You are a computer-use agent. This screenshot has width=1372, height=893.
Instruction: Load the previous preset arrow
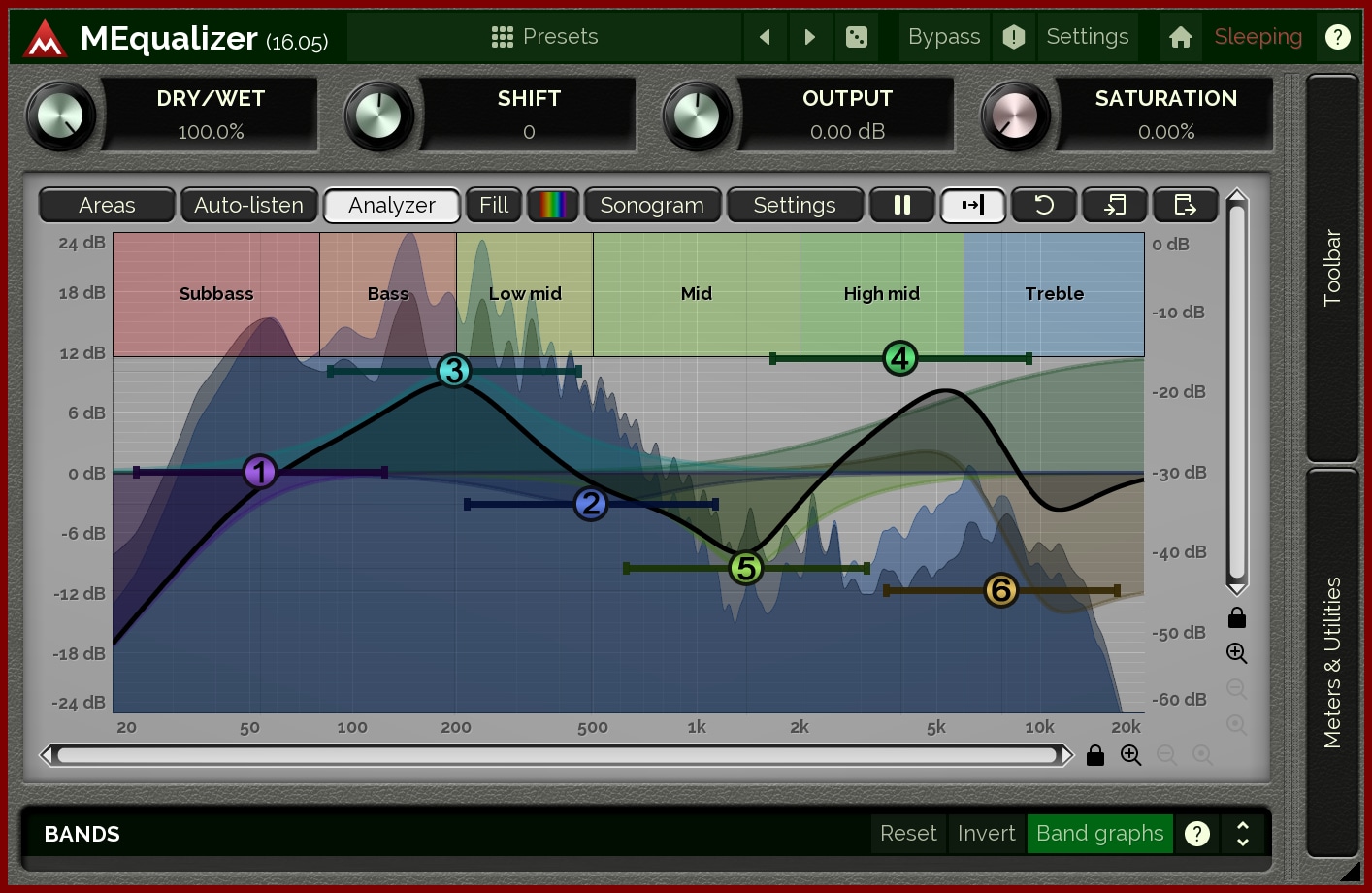click(x=765, y=37)
